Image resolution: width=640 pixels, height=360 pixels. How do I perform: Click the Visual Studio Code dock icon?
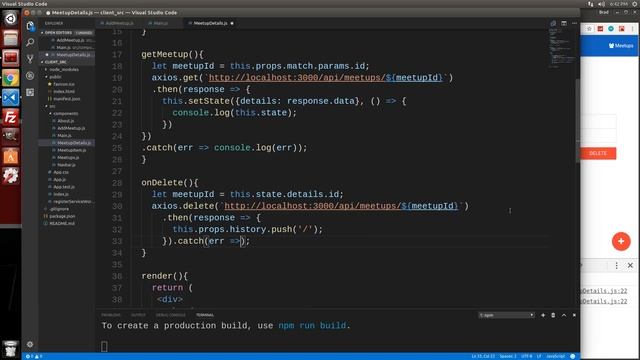(x=11, y=98)
